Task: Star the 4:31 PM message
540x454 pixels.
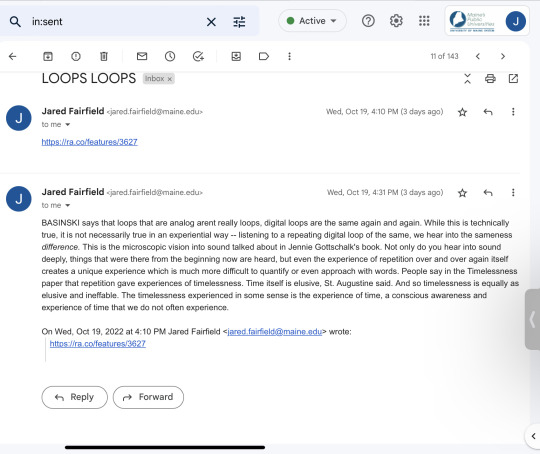Action: click(x=462, y=193)
